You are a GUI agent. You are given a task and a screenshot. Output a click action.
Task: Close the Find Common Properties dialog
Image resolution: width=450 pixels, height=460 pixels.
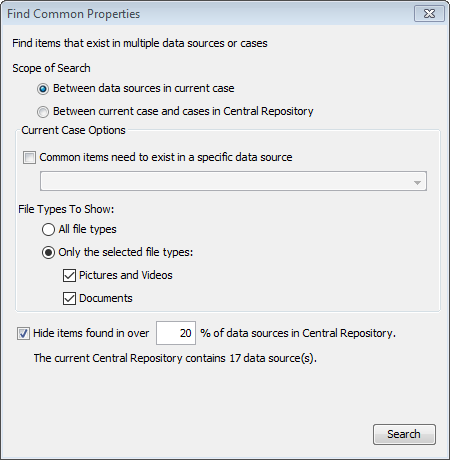point(429,14)
